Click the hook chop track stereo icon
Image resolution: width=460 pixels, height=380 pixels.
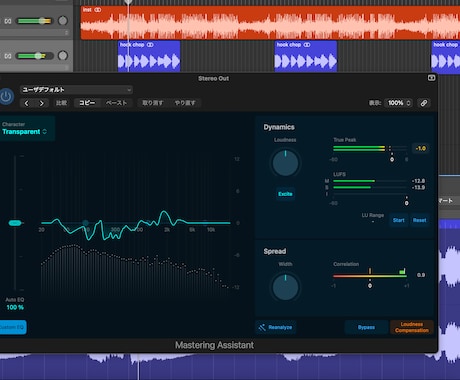coord(8,56)
